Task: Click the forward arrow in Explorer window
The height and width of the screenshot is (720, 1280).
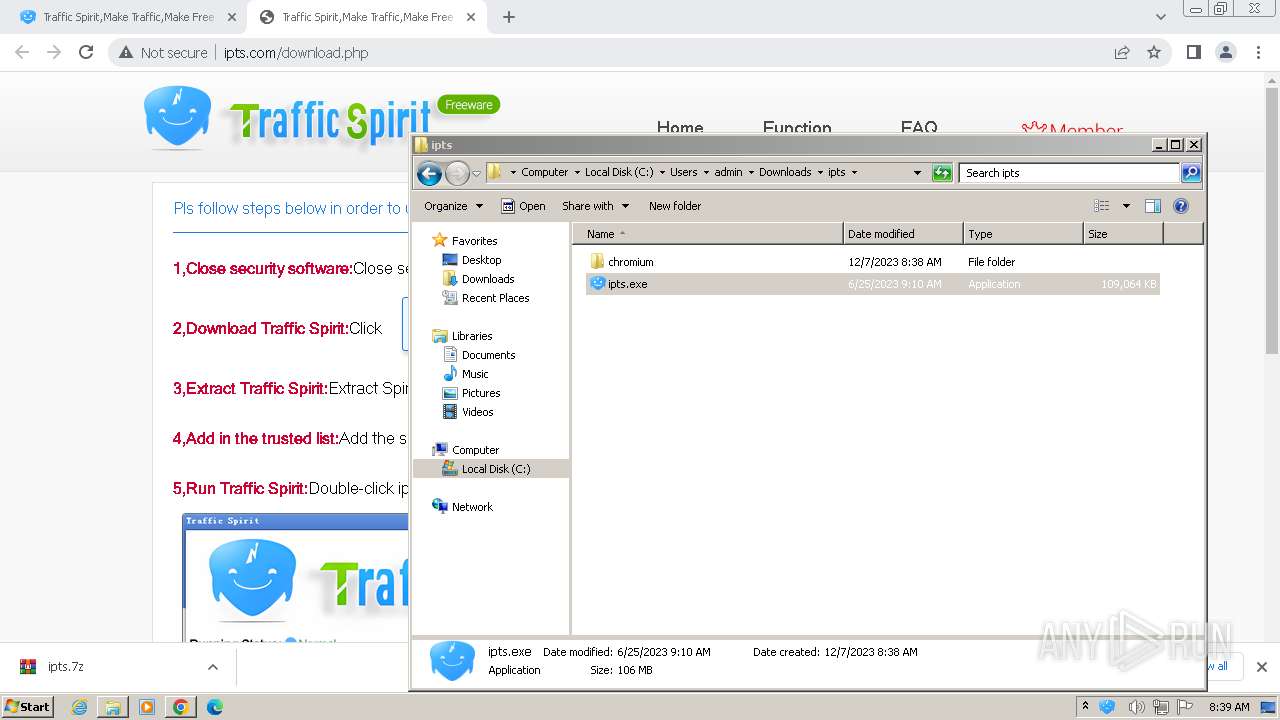Action: coord(457,173)
